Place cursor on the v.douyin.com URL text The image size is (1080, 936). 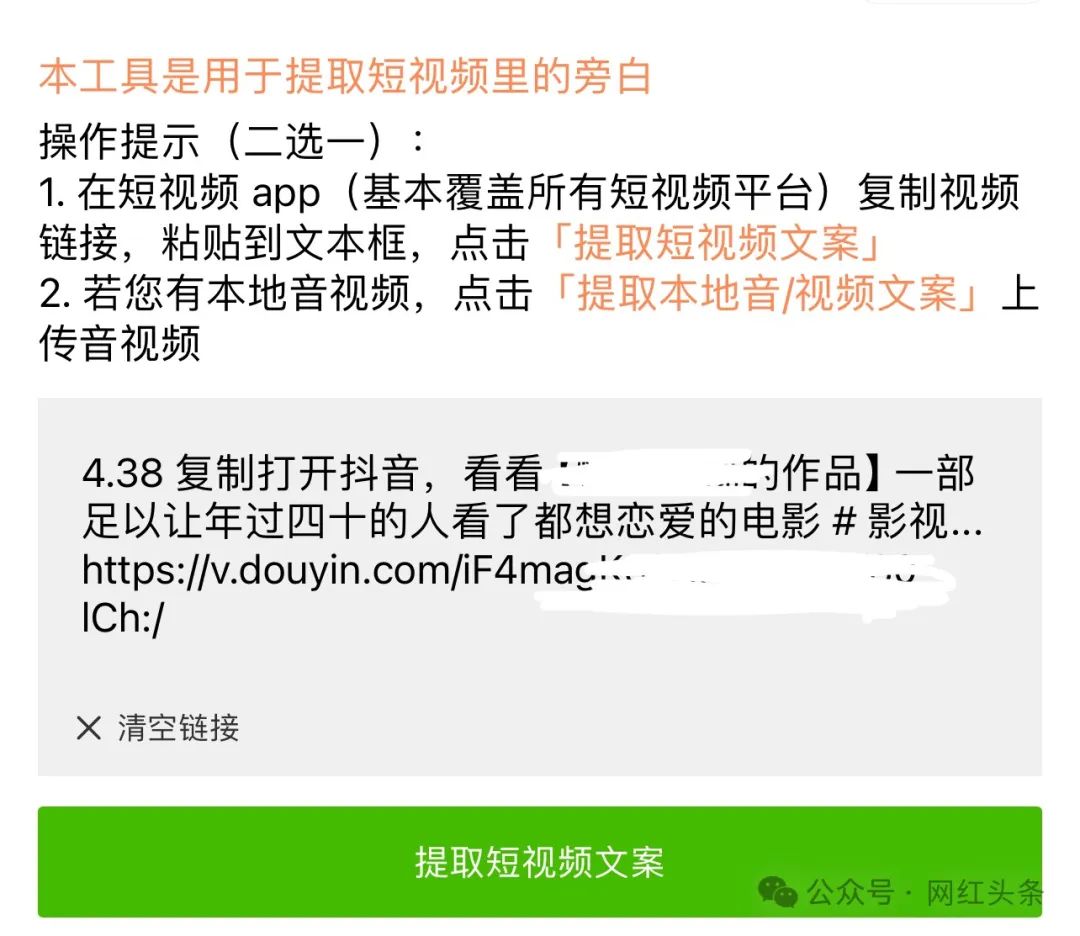click(338, 571)
